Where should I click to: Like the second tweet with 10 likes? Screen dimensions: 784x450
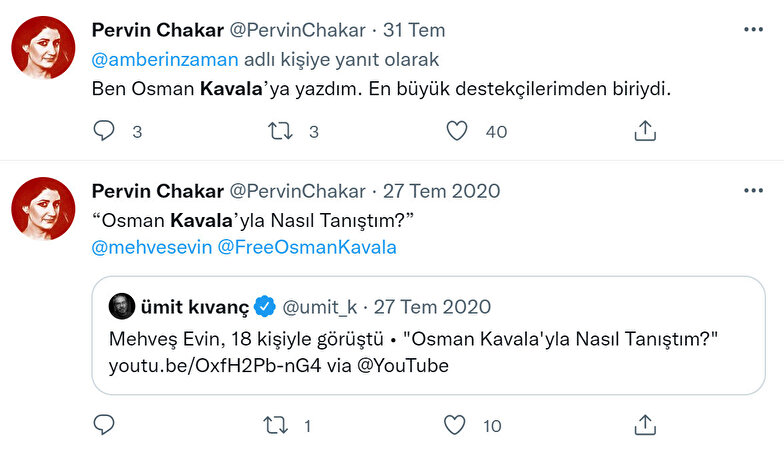(x=455, y=425)
